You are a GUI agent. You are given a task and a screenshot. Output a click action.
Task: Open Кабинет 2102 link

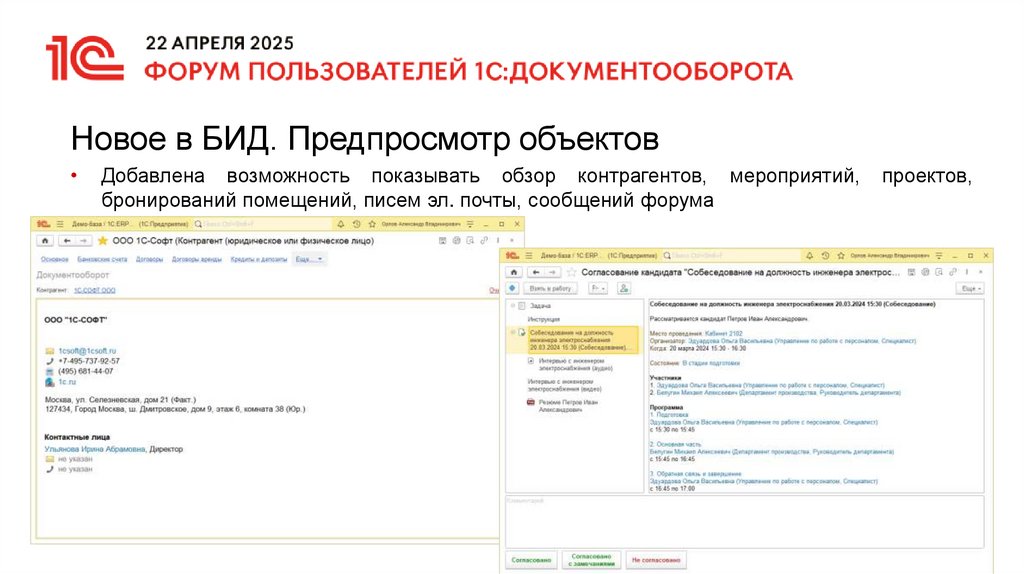[x=724, y=333]
